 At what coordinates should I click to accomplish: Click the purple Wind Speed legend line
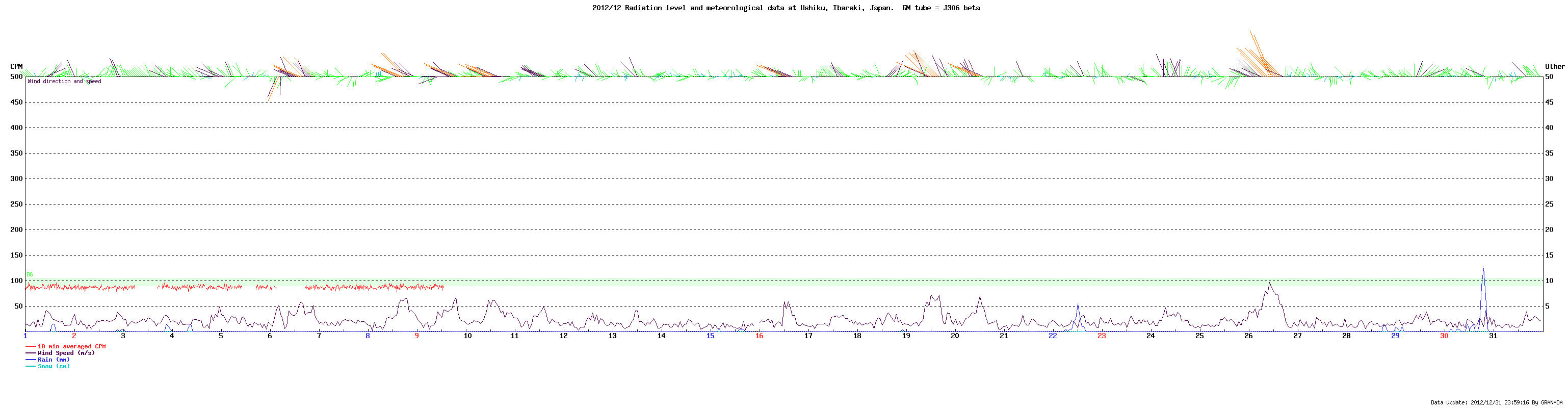31,353
